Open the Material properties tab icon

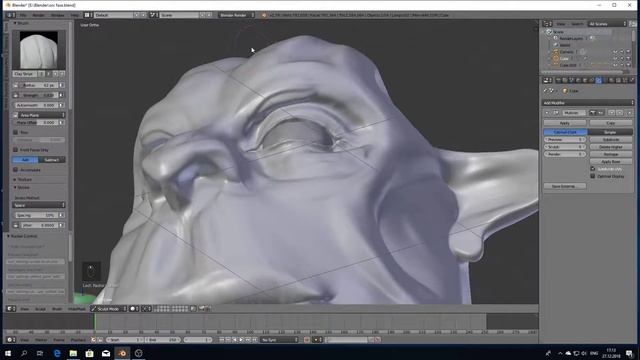[612, 80]
